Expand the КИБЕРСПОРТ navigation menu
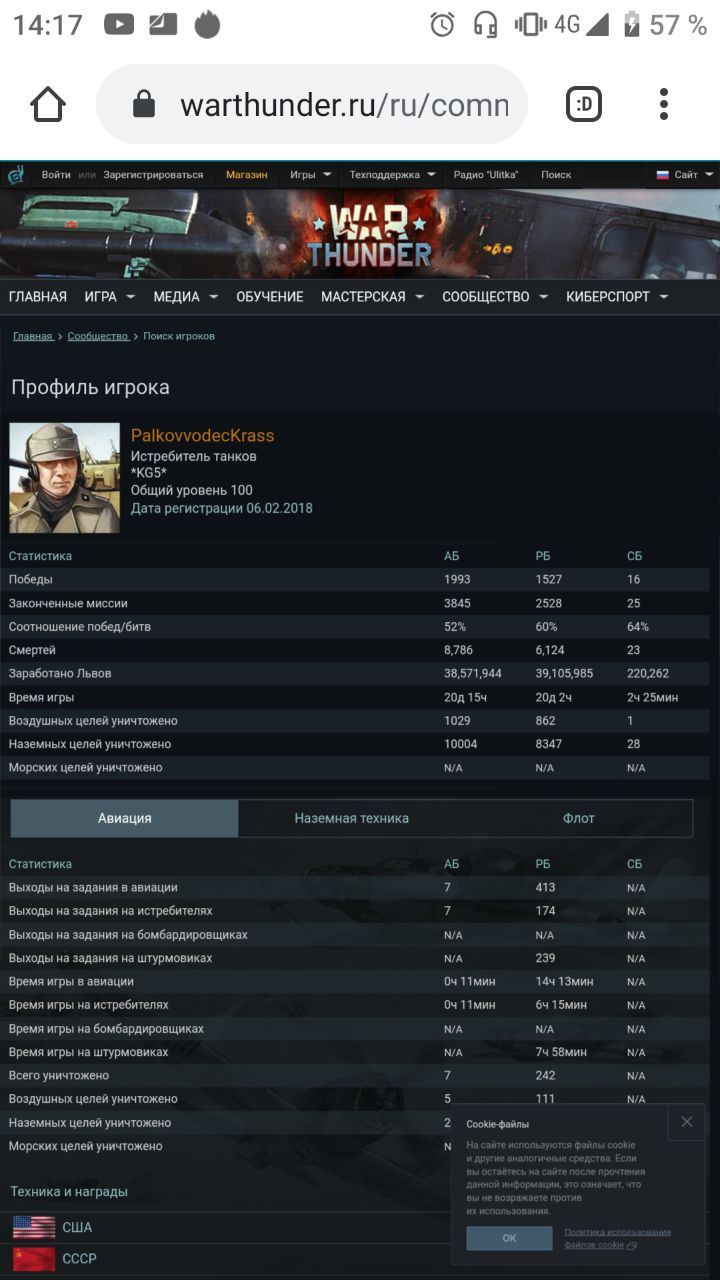Viewport: 720px width, 1280px height. coord(617,297)
